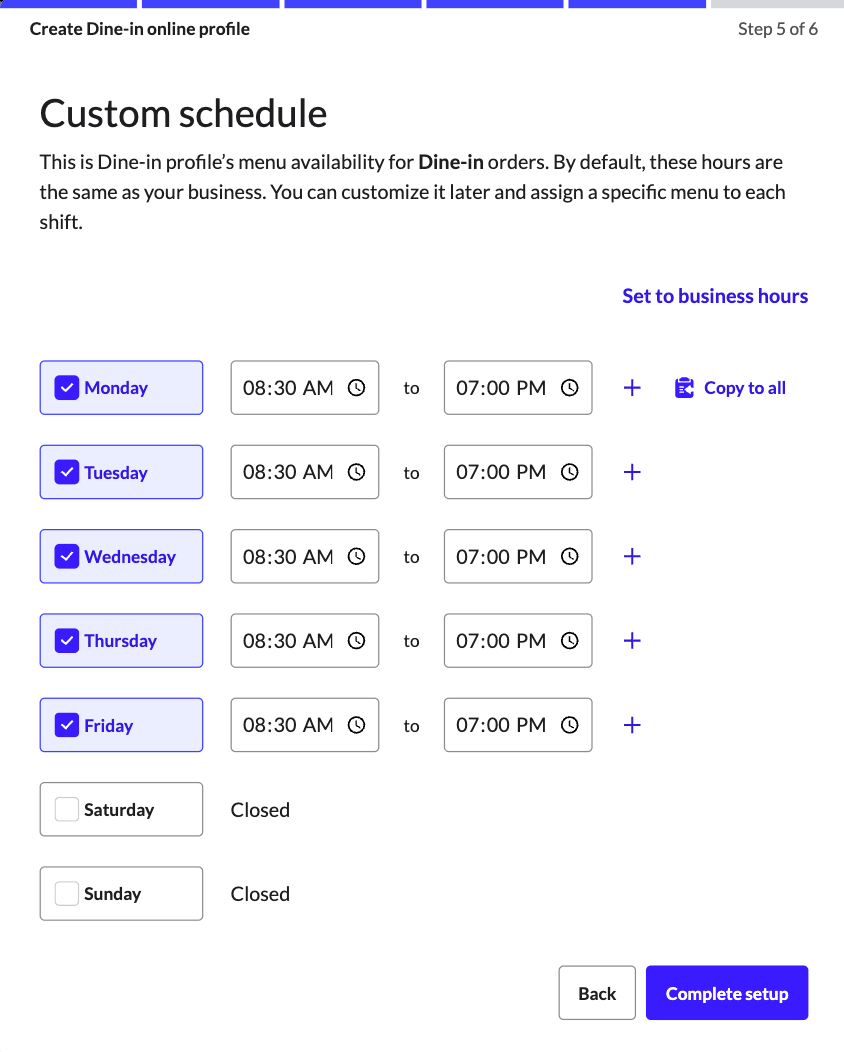The image size is (844, 1052).
Task: Click the plus icon on the Friday row
Action: [x=632, y=725]
